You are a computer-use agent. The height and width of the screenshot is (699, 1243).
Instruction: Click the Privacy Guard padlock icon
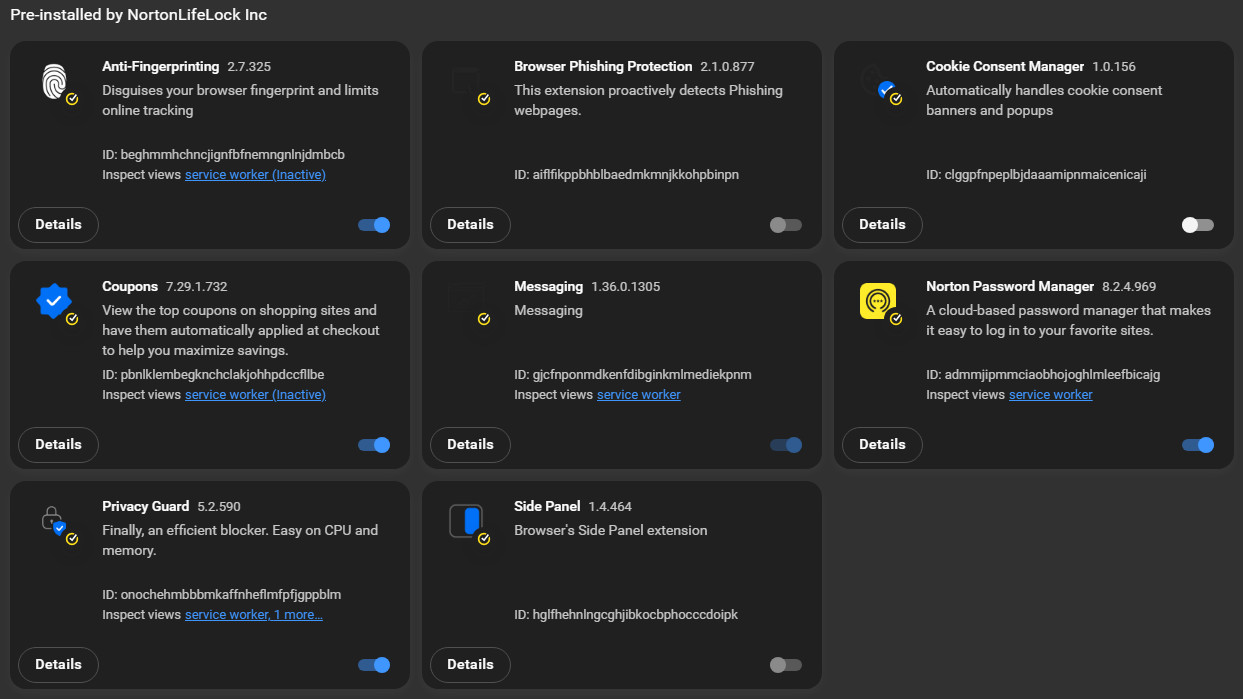tap(54, 521)
